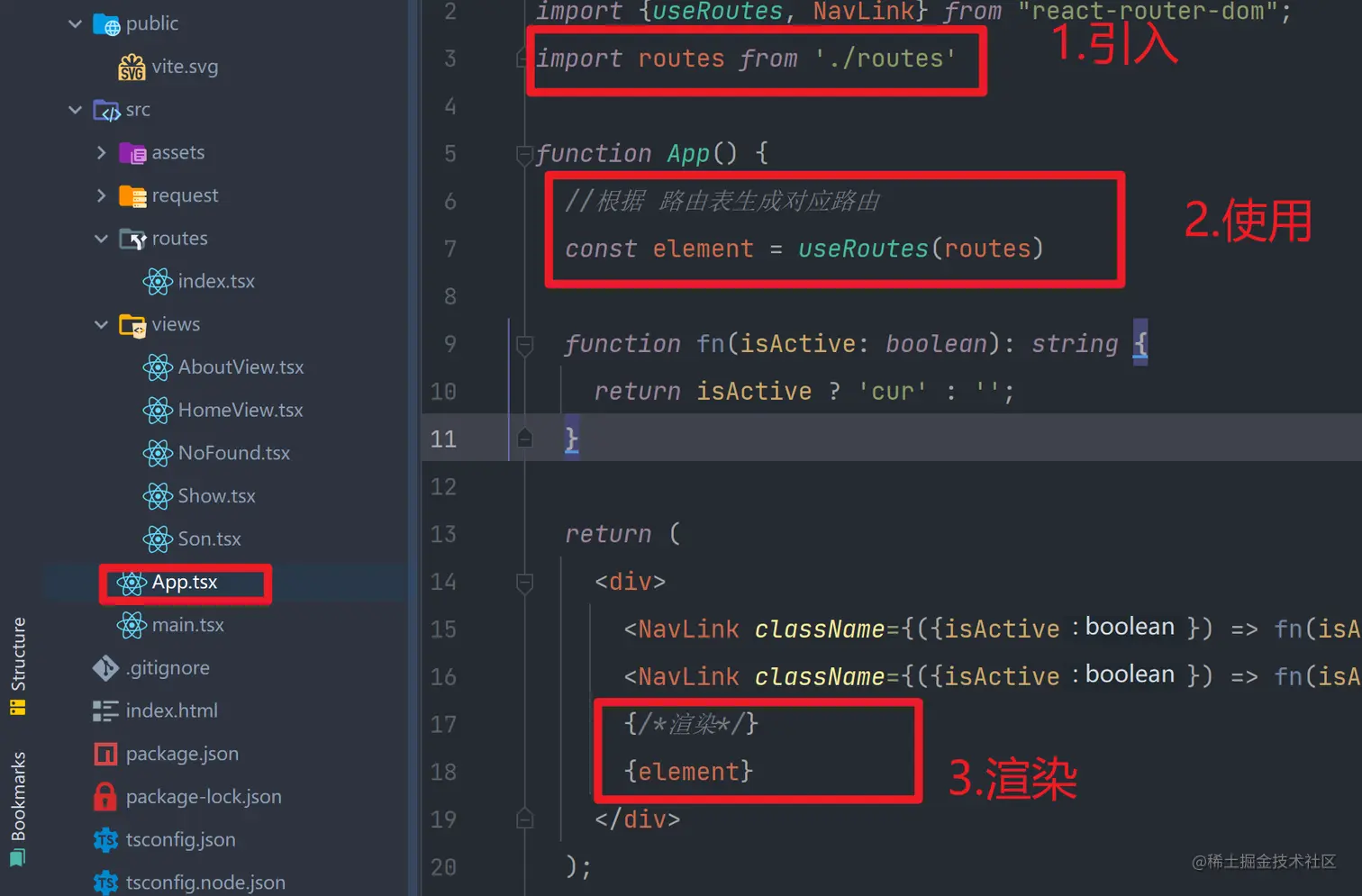1362x896 pixels.
Task: Open the .gitignore file
Action: pyautogui.click(x=168, y=667)
